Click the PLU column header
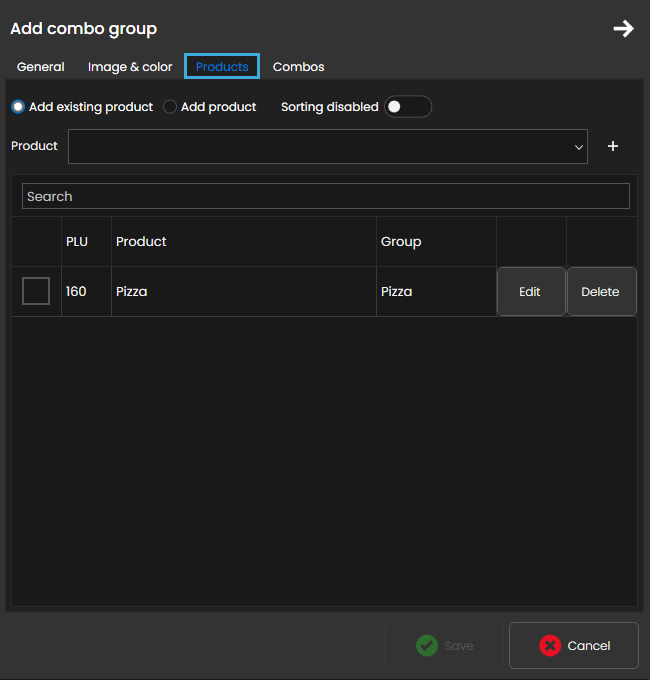This screenshot has width=650, height=680. [x=77, y=241]
